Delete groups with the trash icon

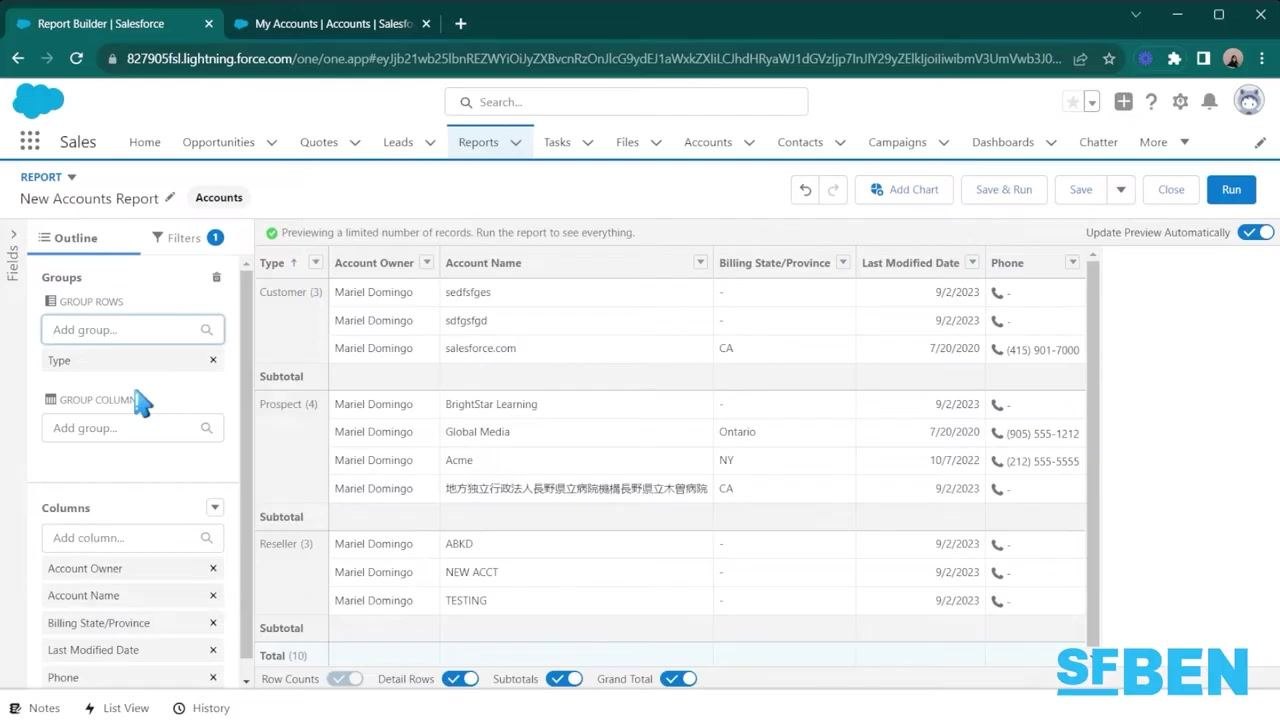pyautogui.click(x=216, y=277)
